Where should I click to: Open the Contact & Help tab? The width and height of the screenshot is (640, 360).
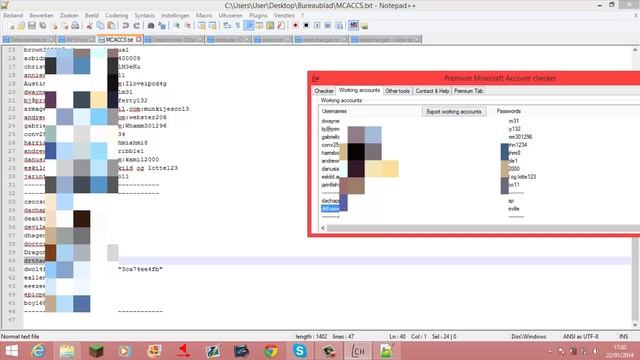point(432,91)
